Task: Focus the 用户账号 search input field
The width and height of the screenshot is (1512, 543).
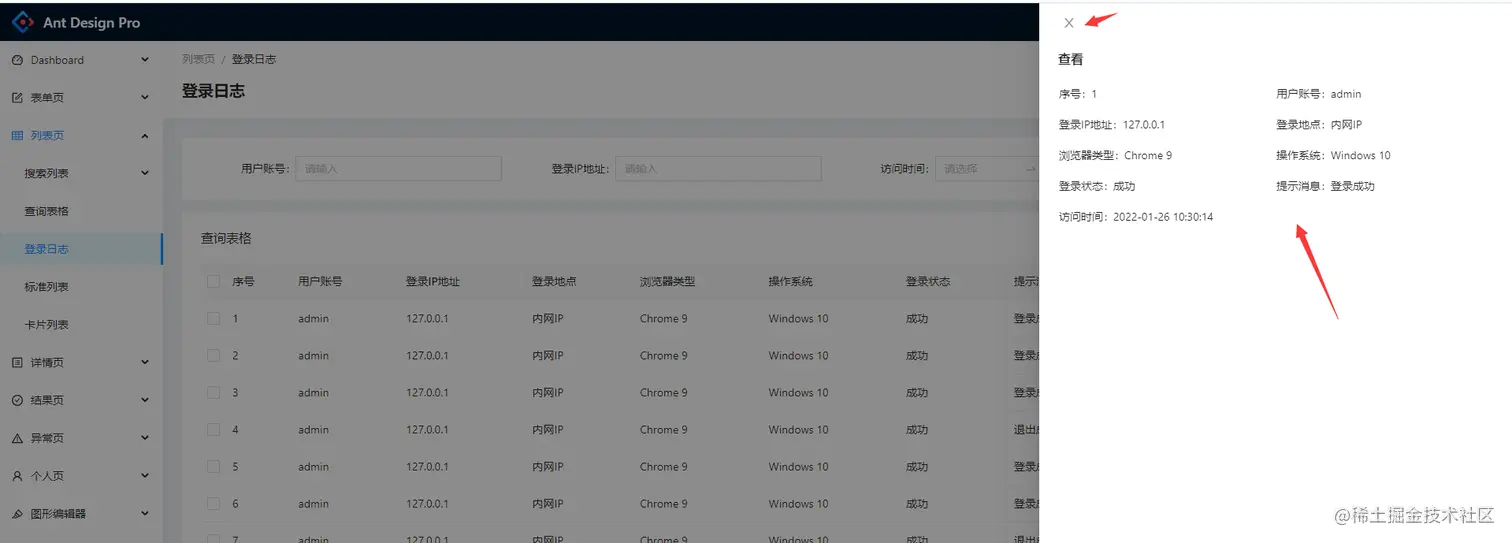Action: tap(398, 168)
